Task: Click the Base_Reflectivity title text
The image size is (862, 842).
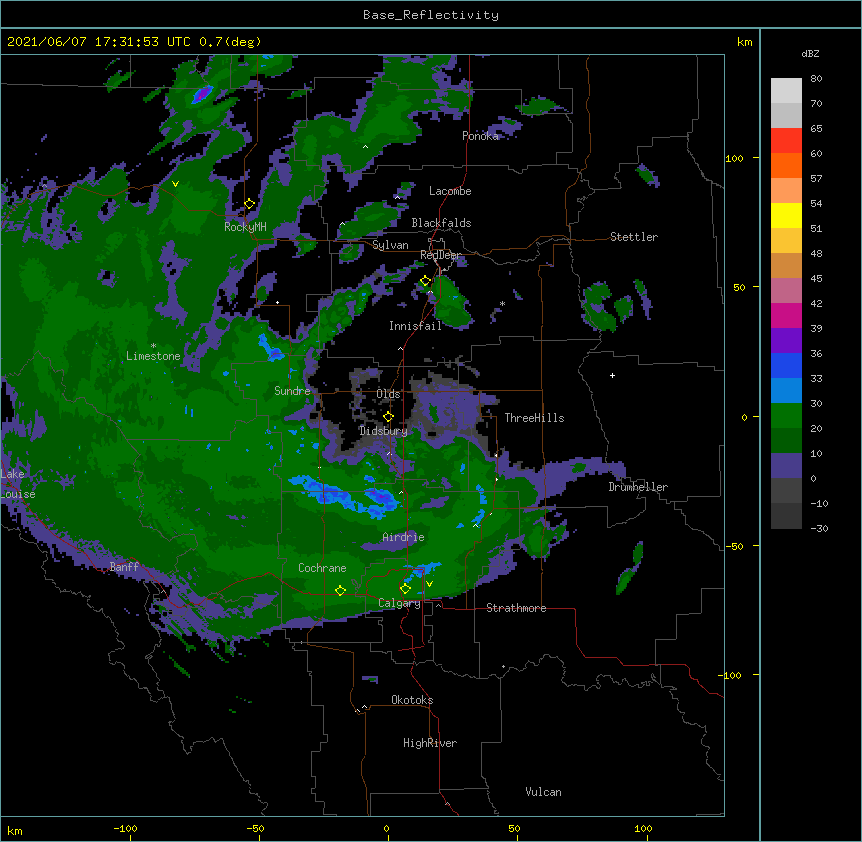Action: point(431,15)
